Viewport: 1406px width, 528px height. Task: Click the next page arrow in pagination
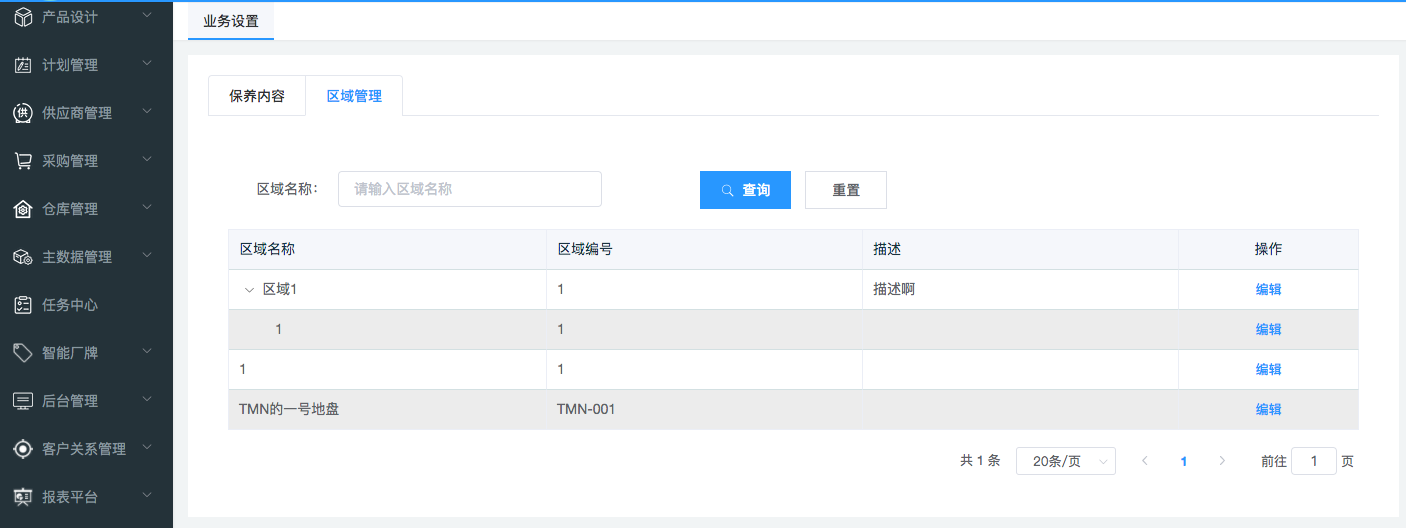click(1222, 461)
